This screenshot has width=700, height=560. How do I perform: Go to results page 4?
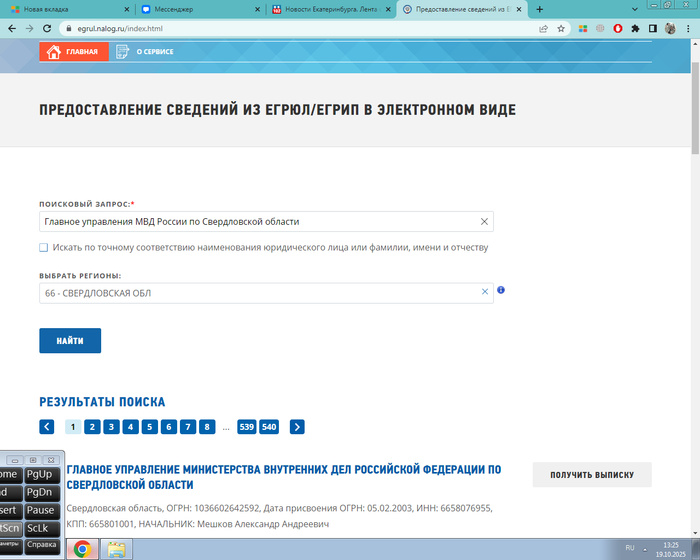click(x=130, y=427)
